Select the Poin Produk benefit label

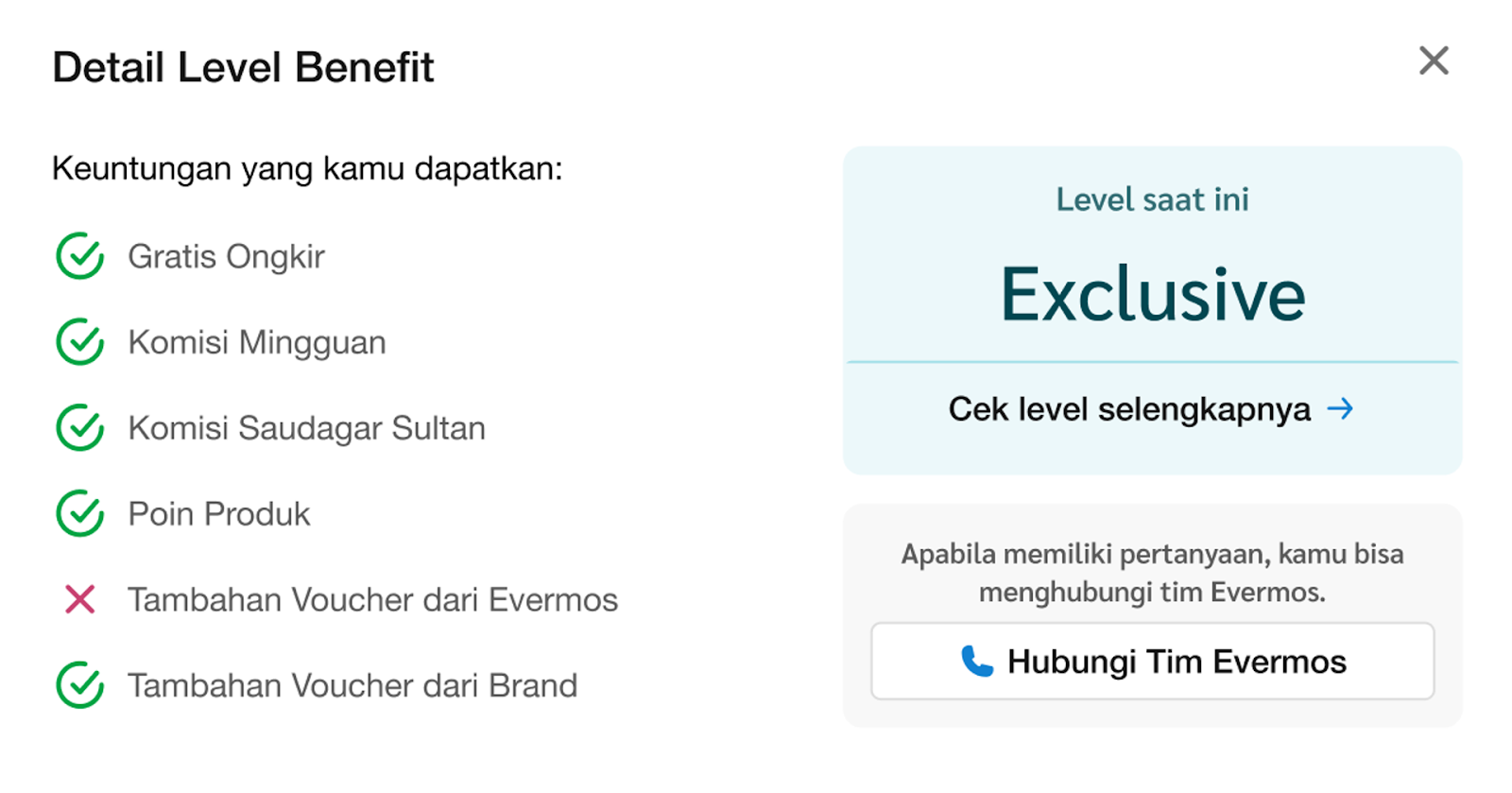point(218,514)
